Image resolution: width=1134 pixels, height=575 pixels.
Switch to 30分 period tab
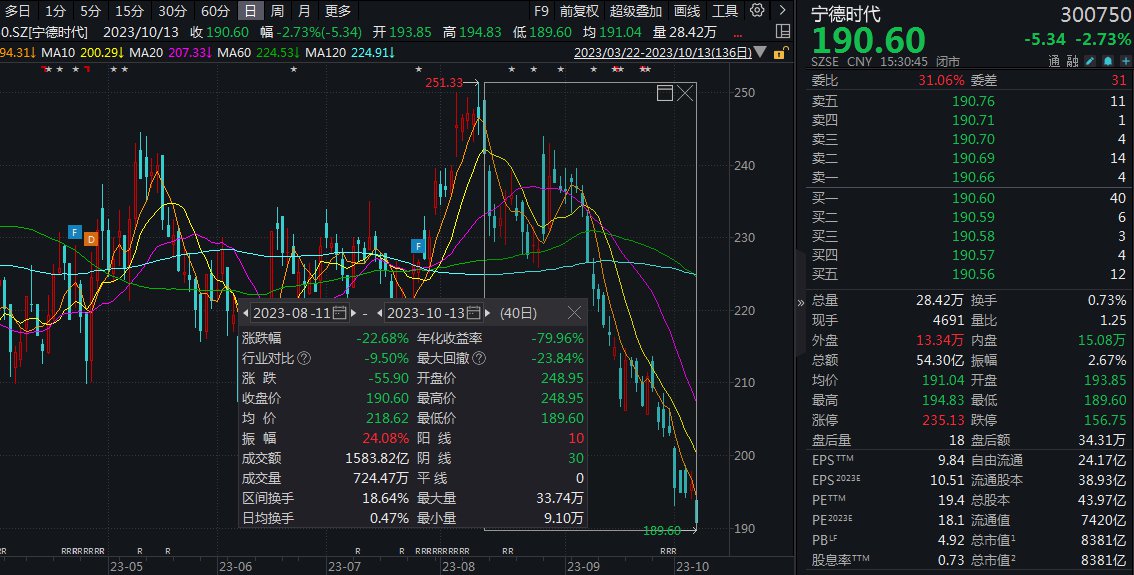(x=172, y=11)
